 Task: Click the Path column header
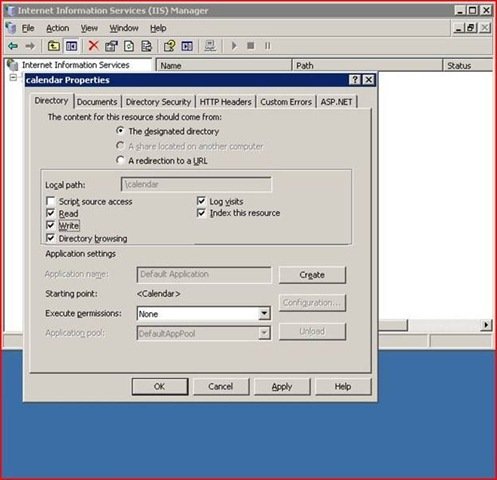(367, 65)
